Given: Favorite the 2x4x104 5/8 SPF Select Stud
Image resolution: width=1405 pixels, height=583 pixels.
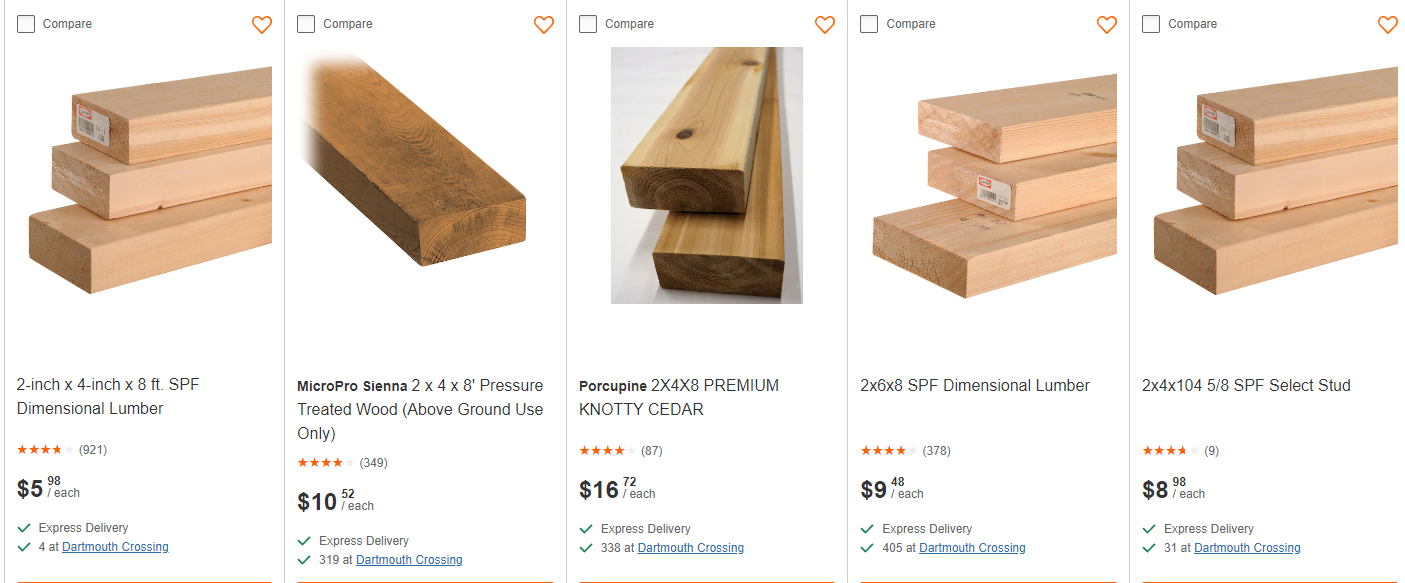Looking at the screenshot, I should pyautogui.click(x=1388, y=25).
